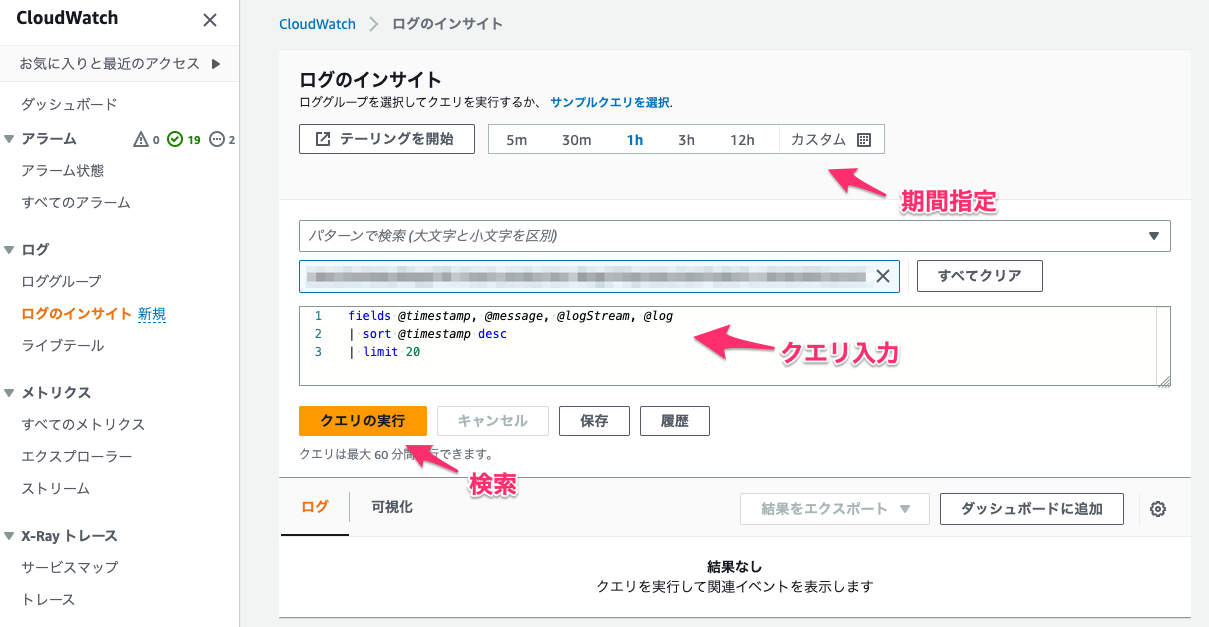Open アラーム状態 page
Screen dimensions: 1209x627
(62, 171)
